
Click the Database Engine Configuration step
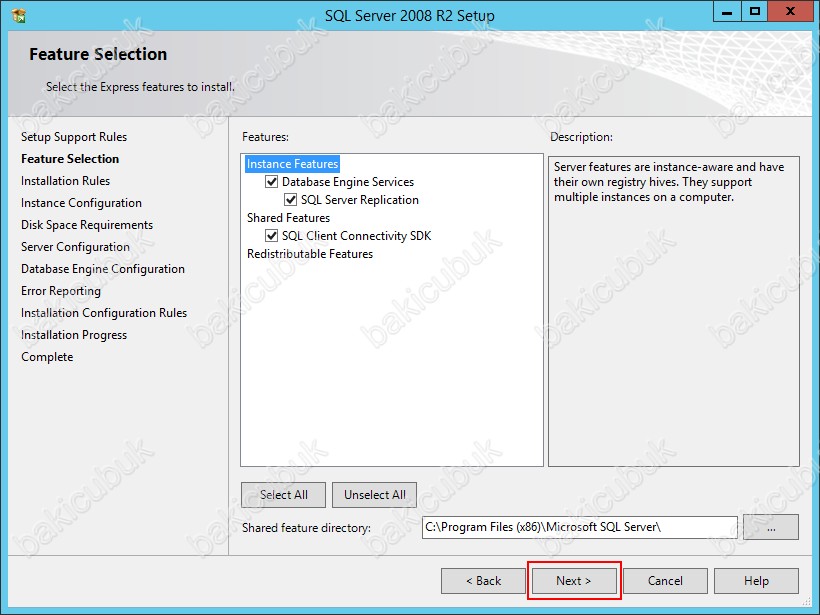click(x=102, y=269)
